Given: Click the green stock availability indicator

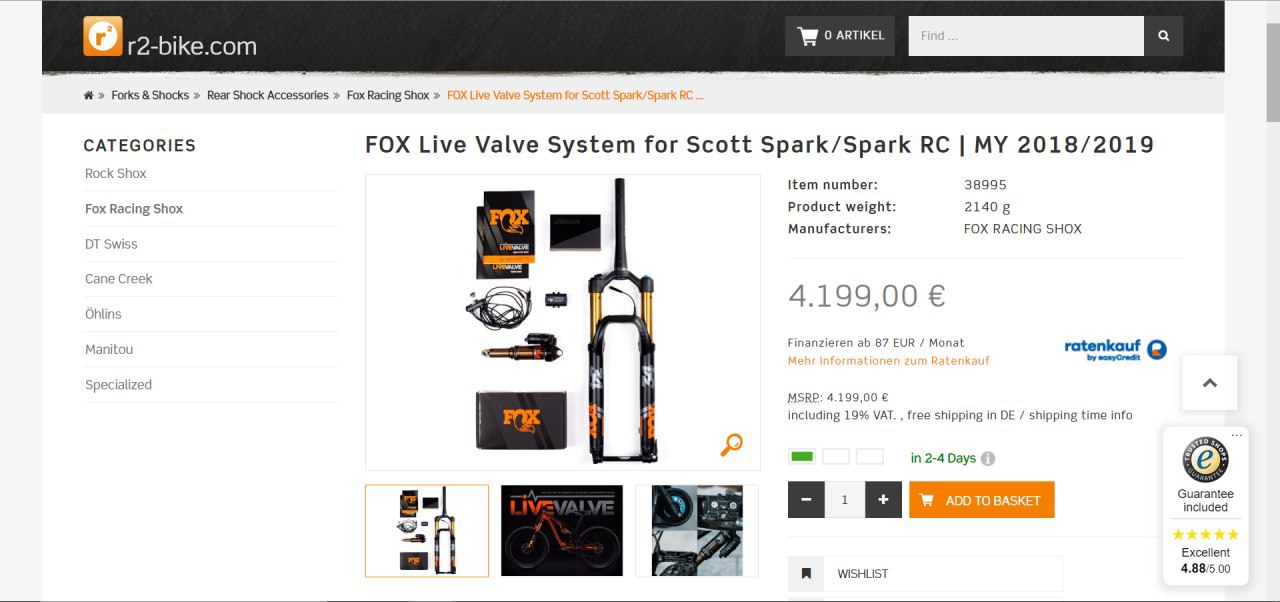Looking at the screenshot, I should pyautogui.click(x=802, y=457).
